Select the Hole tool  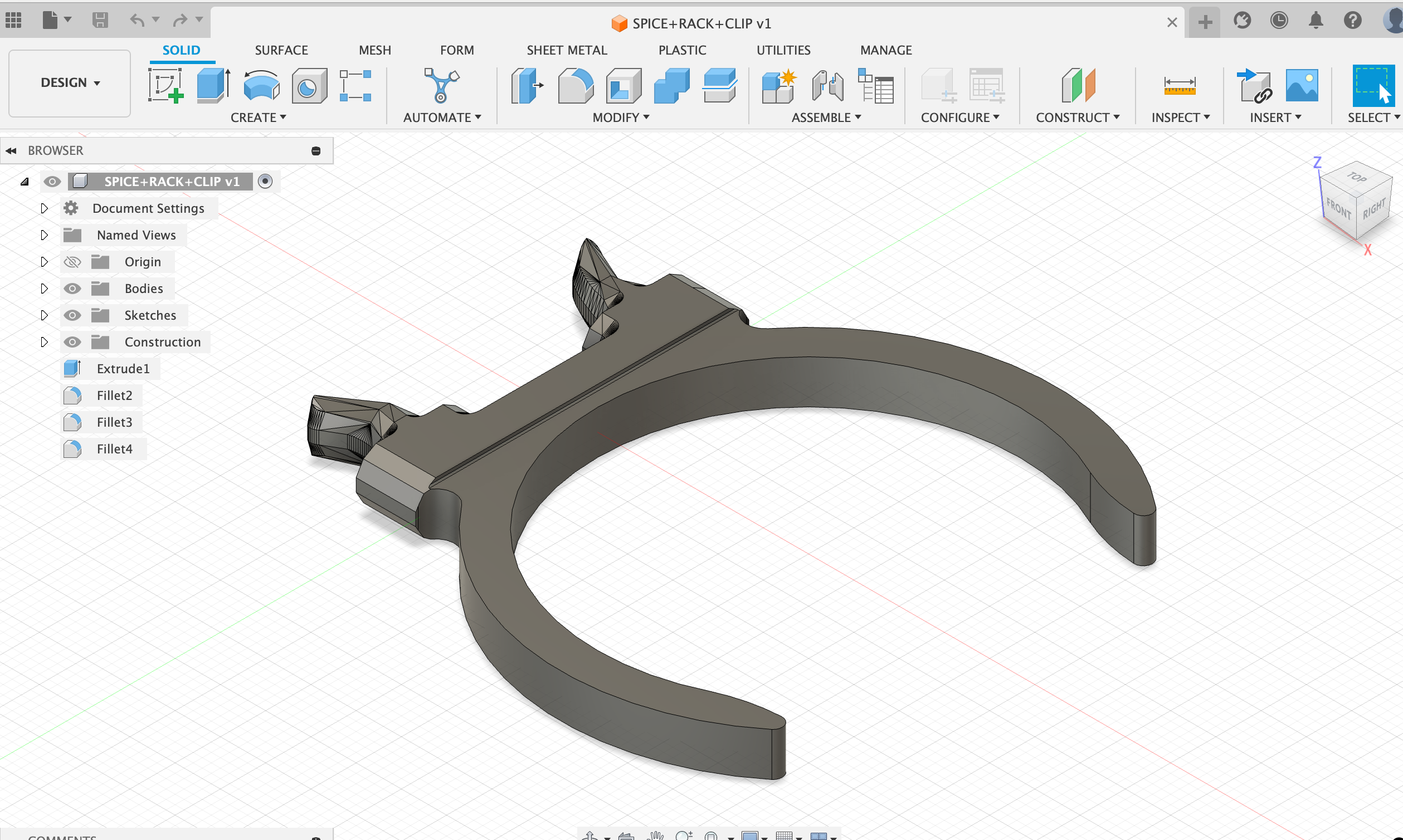point(309,86)
